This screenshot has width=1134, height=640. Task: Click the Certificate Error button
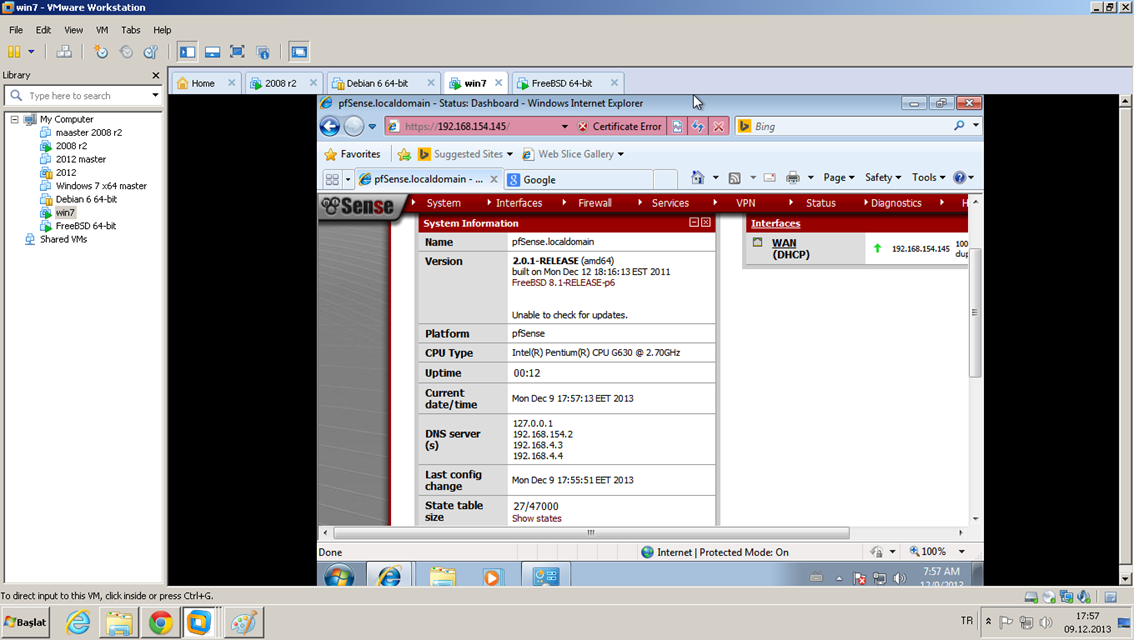pyautogui.click(x=620, y=127)
